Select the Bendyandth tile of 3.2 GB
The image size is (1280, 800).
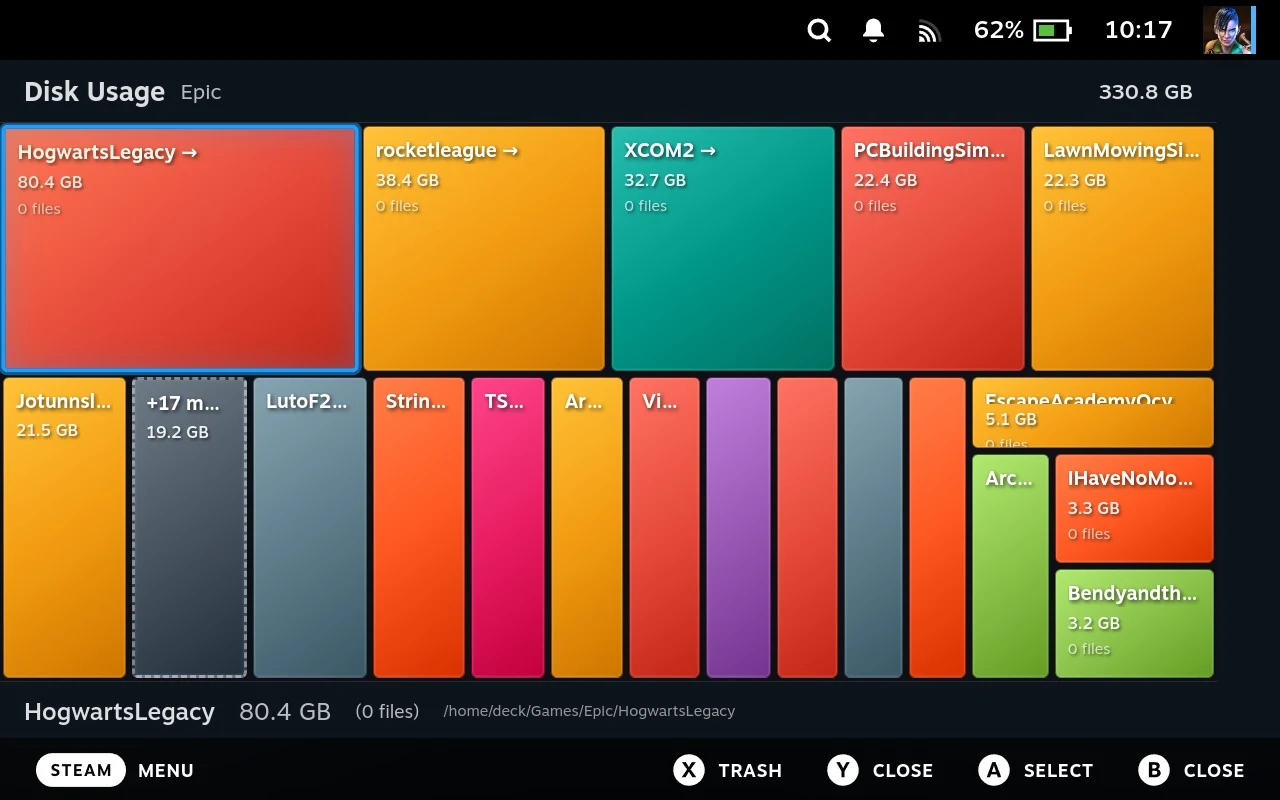click(1134, 624)
